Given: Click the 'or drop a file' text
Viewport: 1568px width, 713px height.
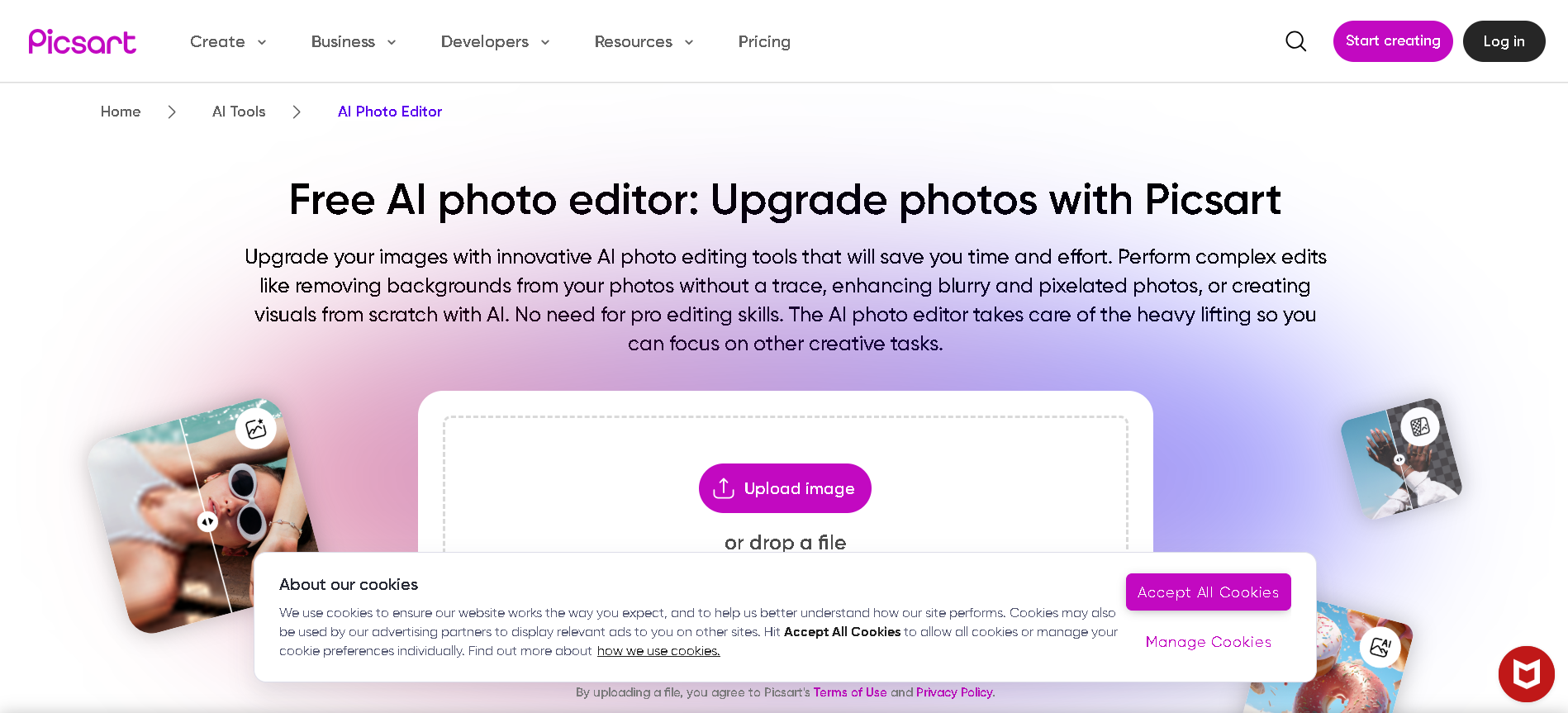Looking at the screenshot, I should point(785,543).
